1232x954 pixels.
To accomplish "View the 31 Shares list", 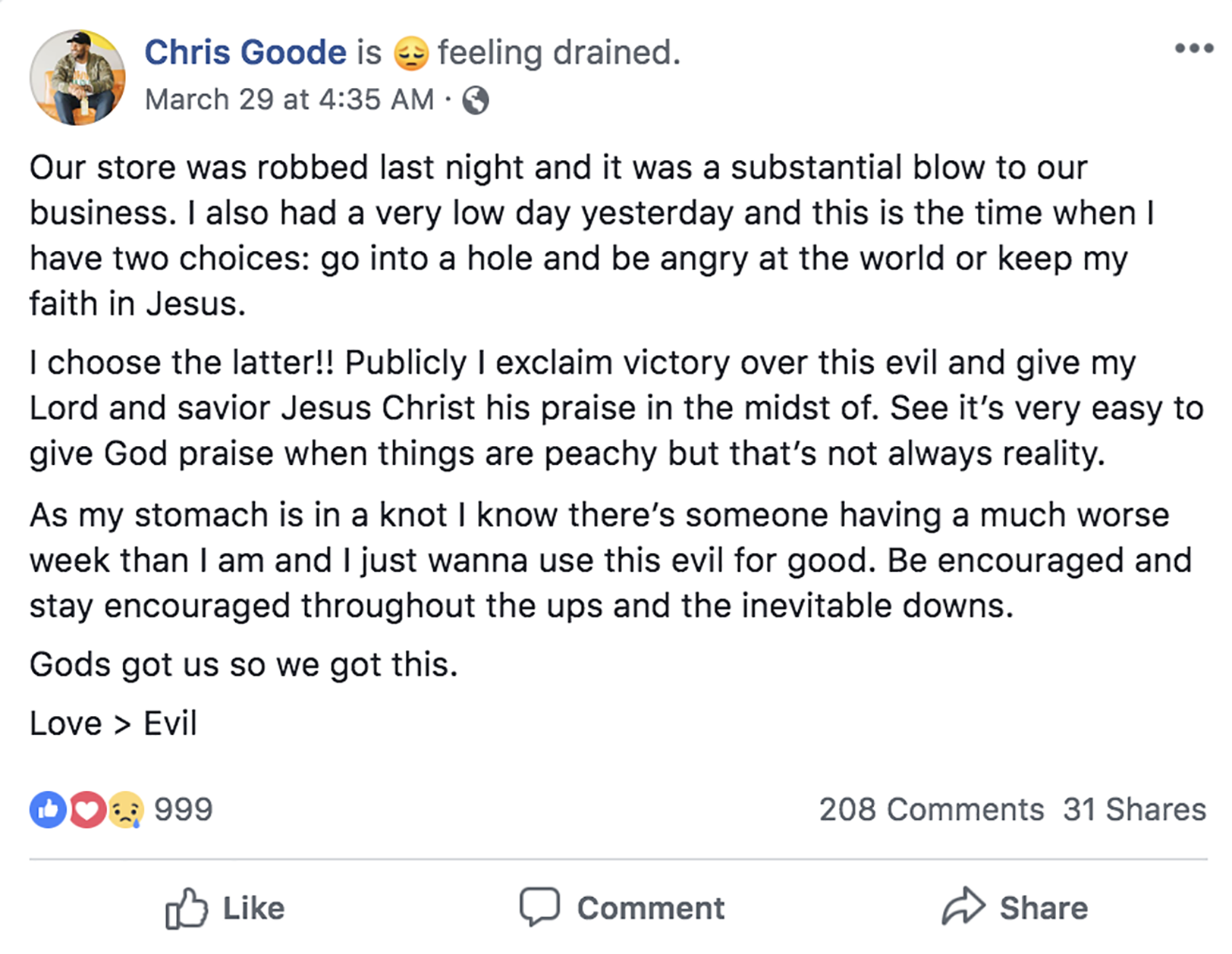I will pos(1134,810).
